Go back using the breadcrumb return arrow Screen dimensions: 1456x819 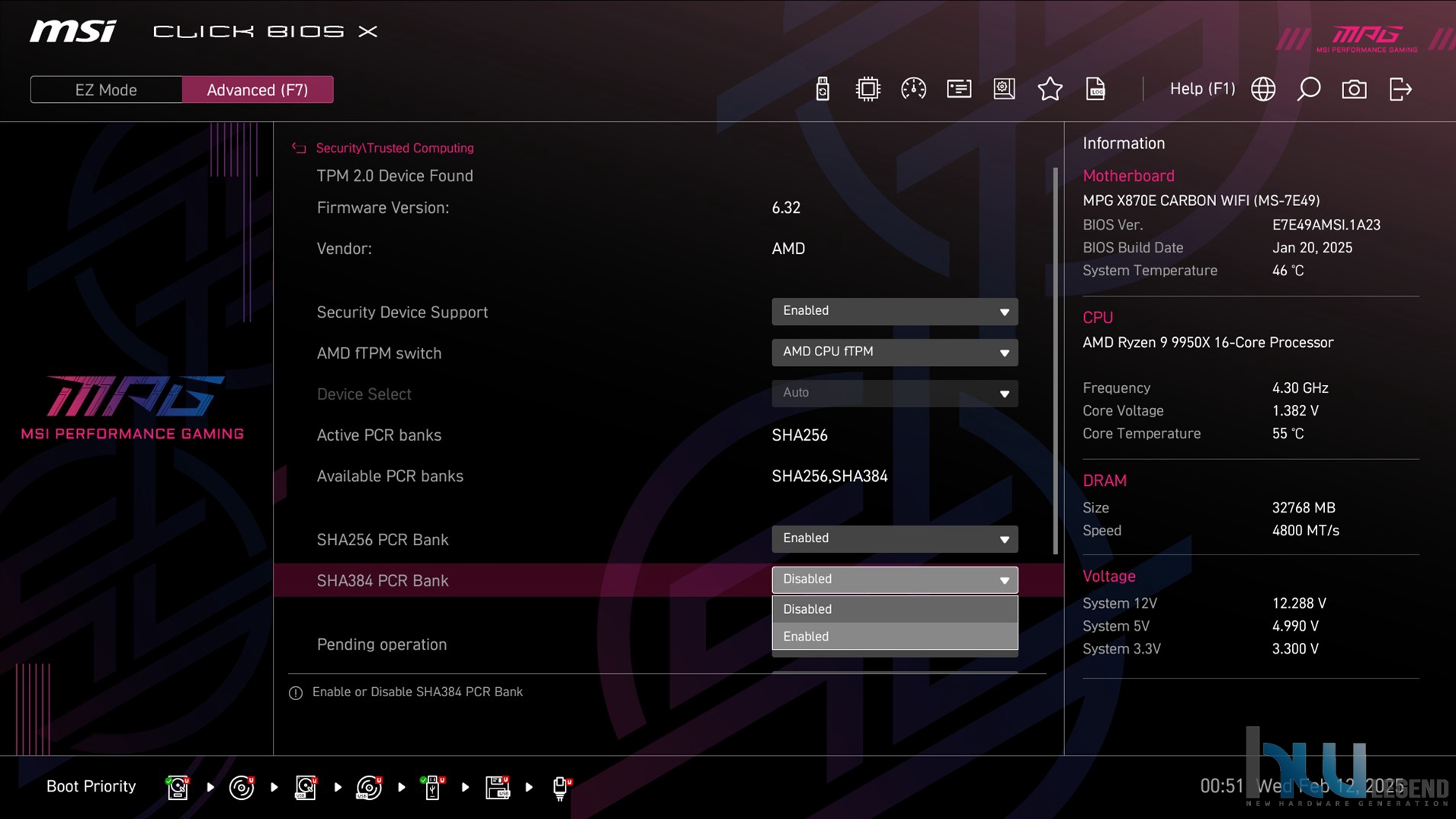click(299, 148)
